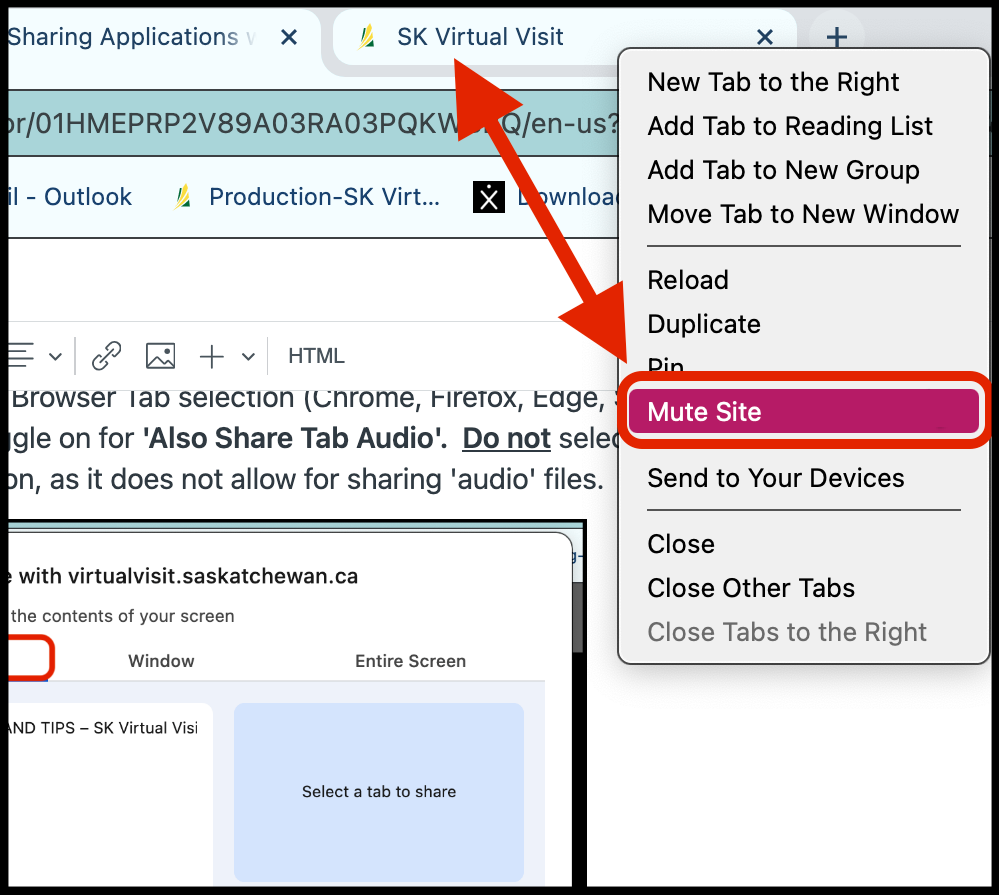Image resolution: width=999 pixels, height=895 pixels.
Task: Switch to HTML editor view
Action: (316, 356)
